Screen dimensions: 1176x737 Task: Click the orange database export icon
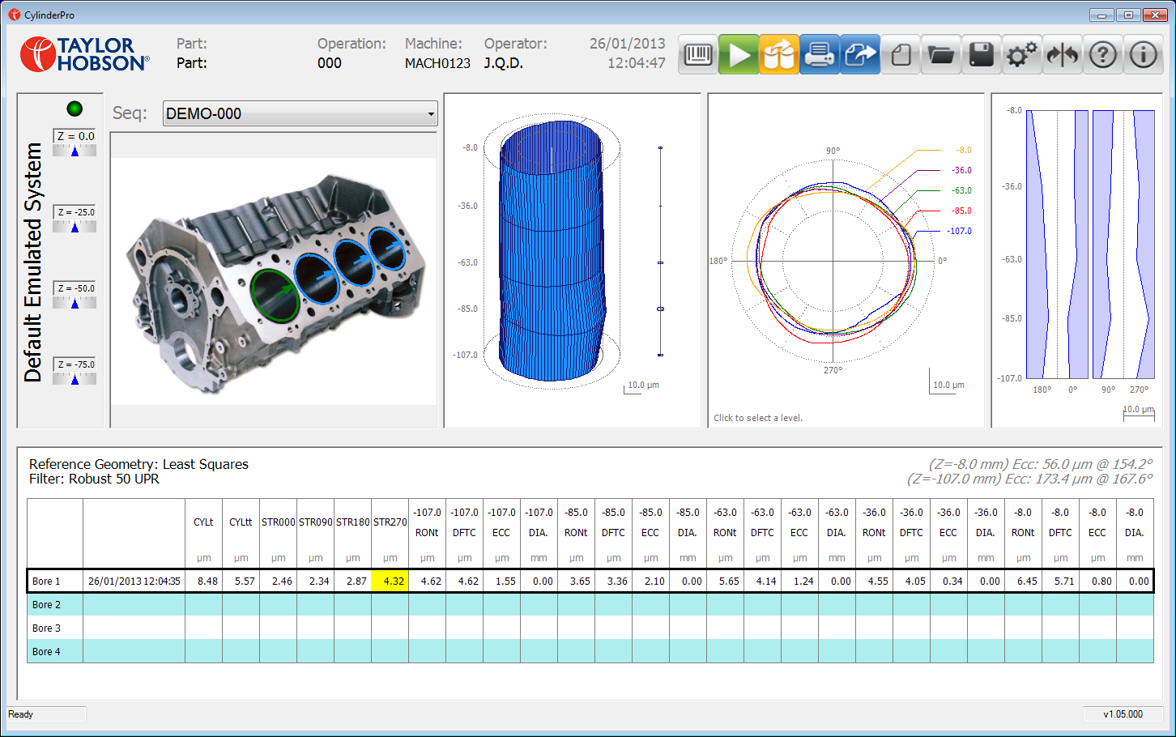[779, 55]
